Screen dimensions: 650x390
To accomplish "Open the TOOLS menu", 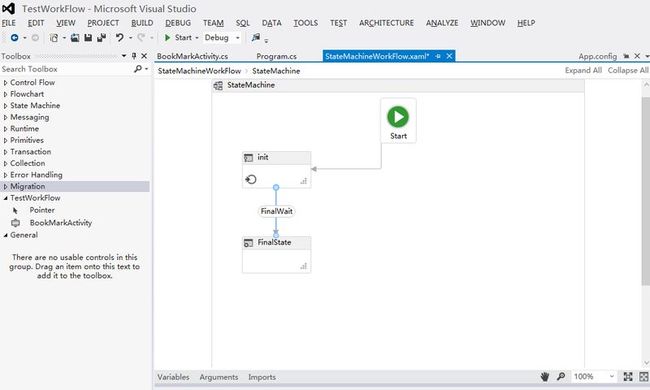I will pos(306,23).
